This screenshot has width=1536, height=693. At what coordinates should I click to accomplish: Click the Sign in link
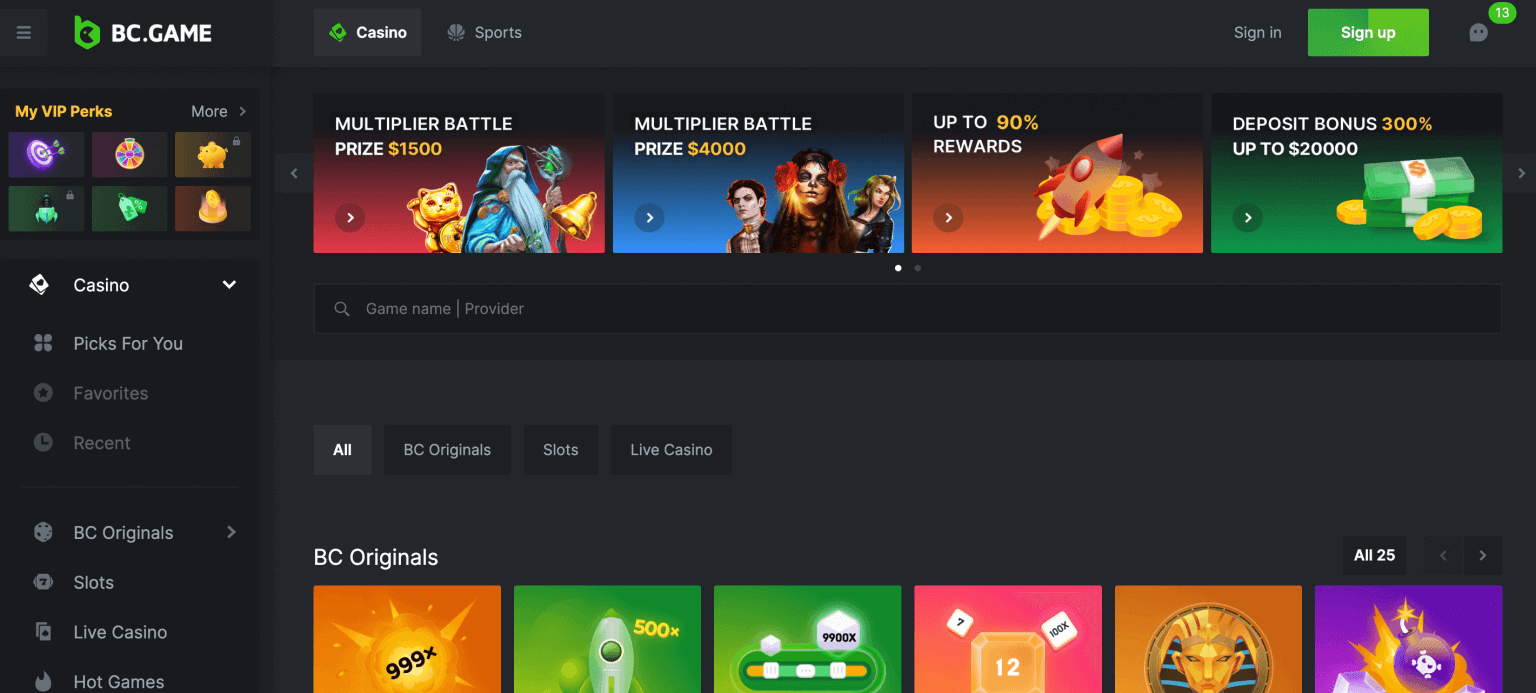click(x=1257, y=33)
